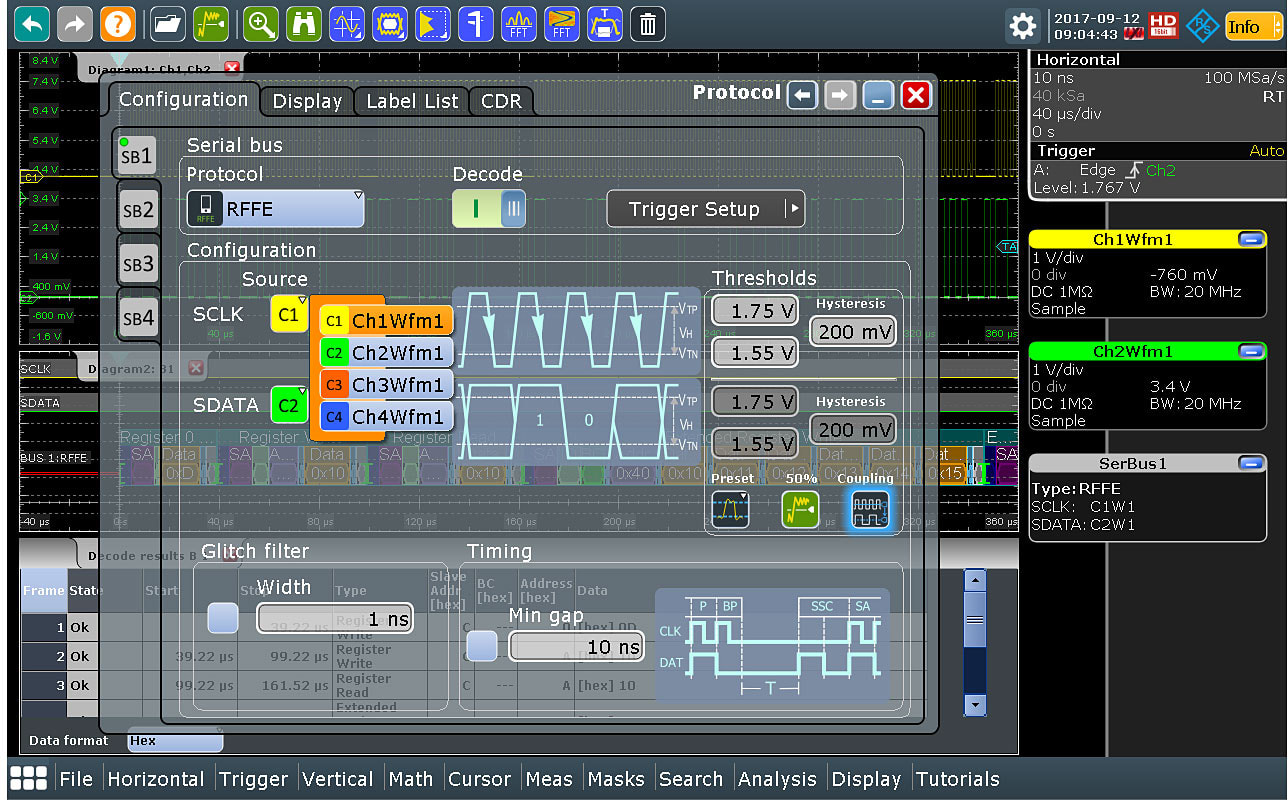
Task: Go to next Protocol dialog arrow
Action: [840, 95]
